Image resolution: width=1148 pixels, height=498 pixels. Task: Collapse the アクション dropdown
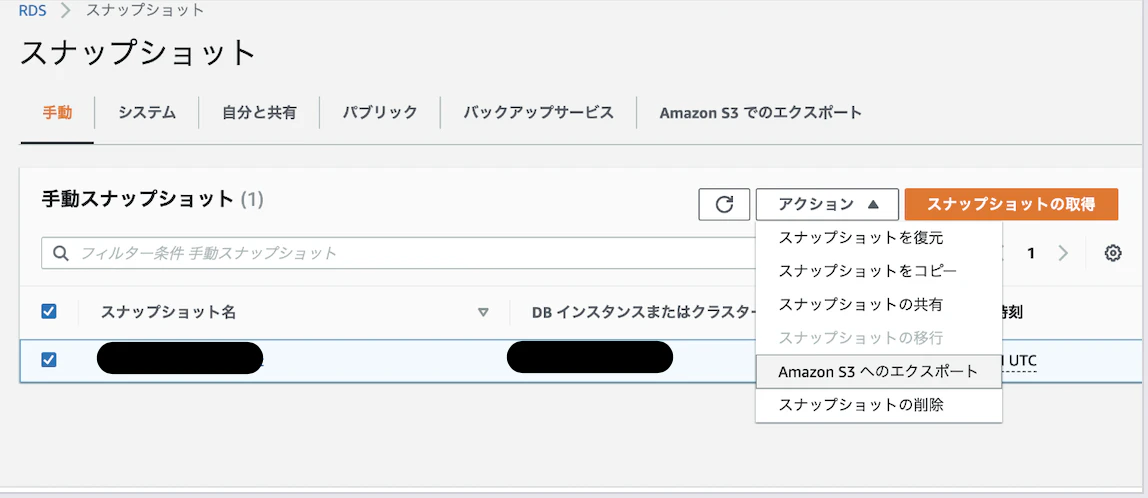point(827,204)
